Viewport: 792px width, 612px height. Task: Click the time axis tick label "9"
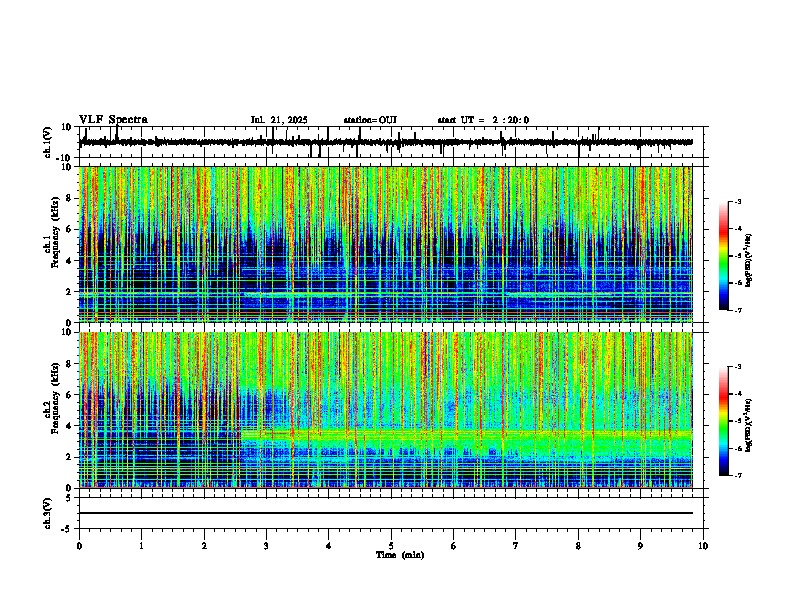tap(640, 546)
